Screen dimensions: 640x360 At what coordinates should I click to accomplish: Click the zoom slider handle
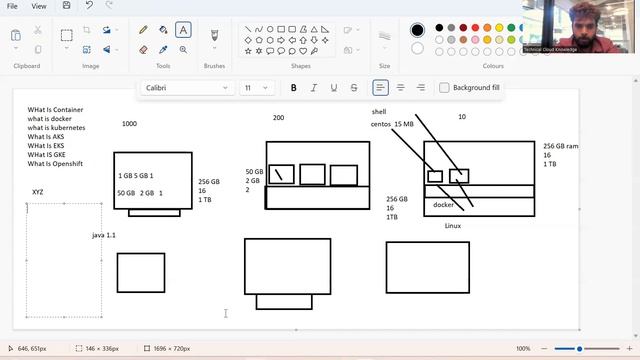pos(579,349)
